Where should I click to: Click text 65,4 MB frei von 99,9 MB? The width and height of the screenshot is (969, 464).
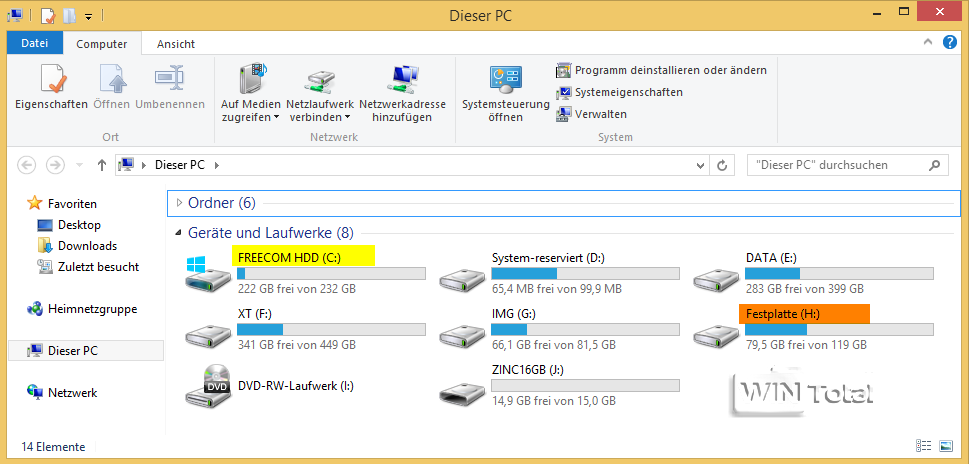click(x=557, y=289)
